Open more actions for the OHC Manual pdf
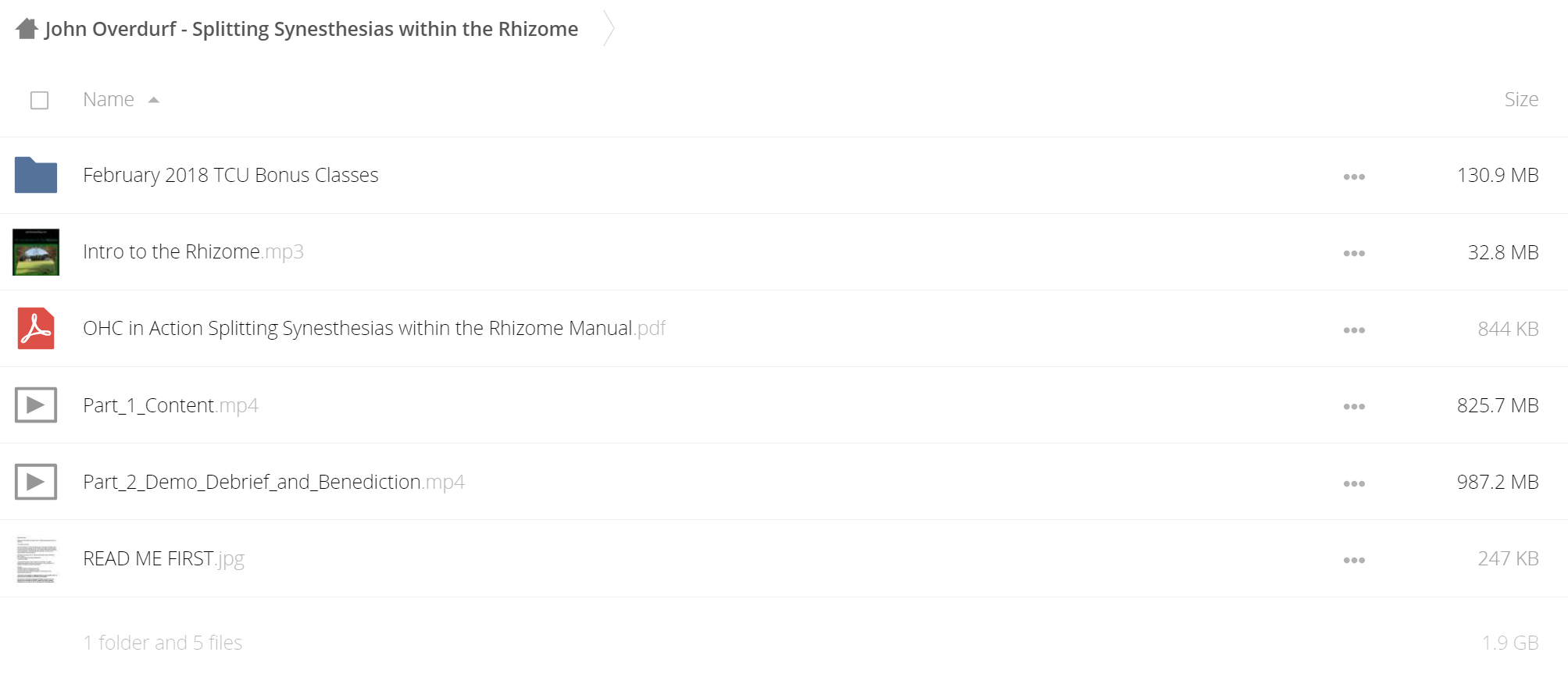This screenshot has height=677, width=1568. [1354, 330]
